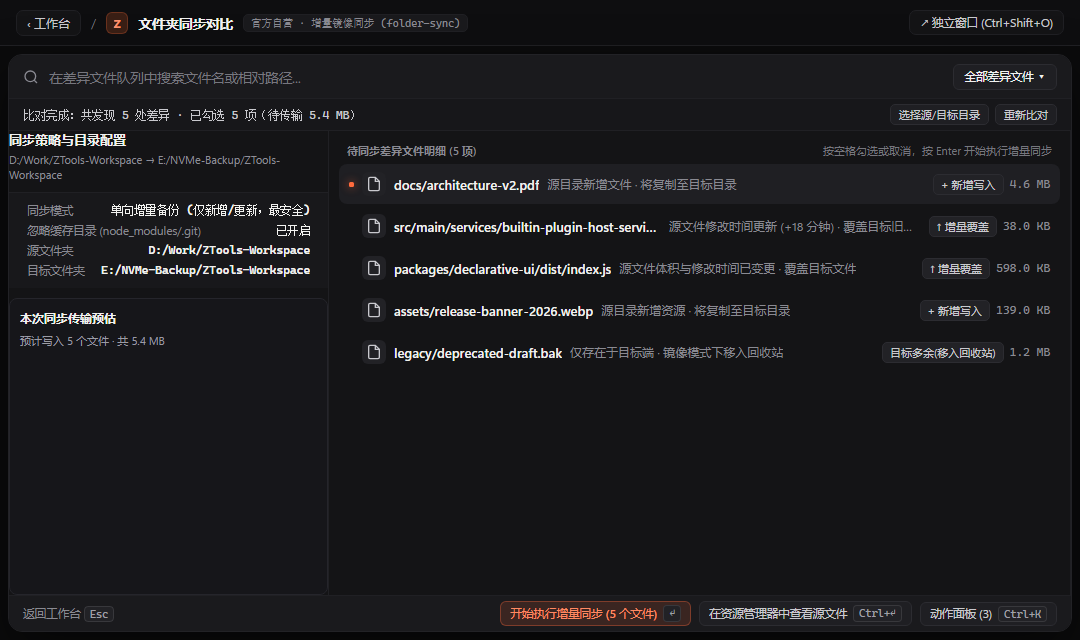Click the 忽略缓存目录 (node_modules/.git) label
Image resolution: width=1080 pixels, height=640 pixels.
coord(114,231)
